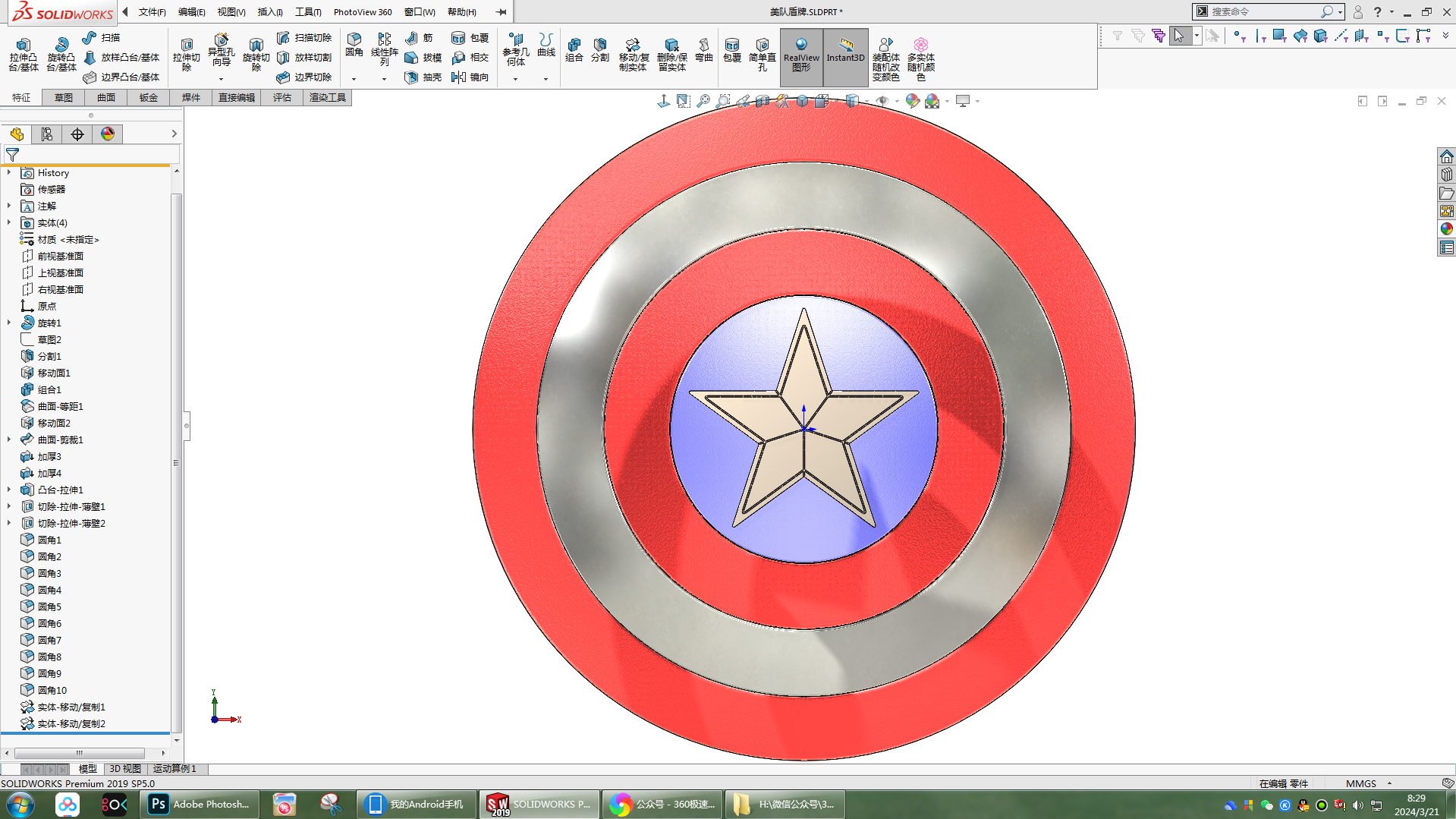Click the 拉伸切除 extruded cut tool
This screenshot has width=1456, height=819.
click(x=187, y=54)
